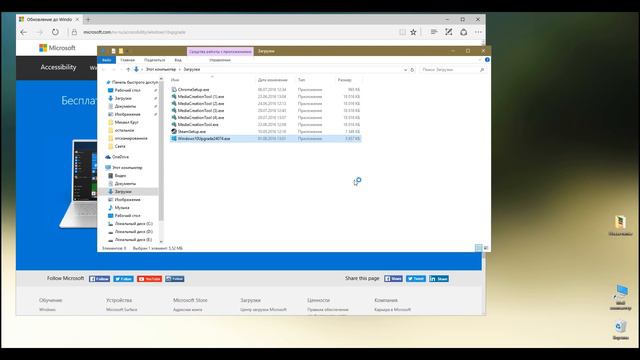The image size is (640, 360).
Task: Click the Properties icon in the Explorer quick access toolbar
Action: click(x=113, y=51)
